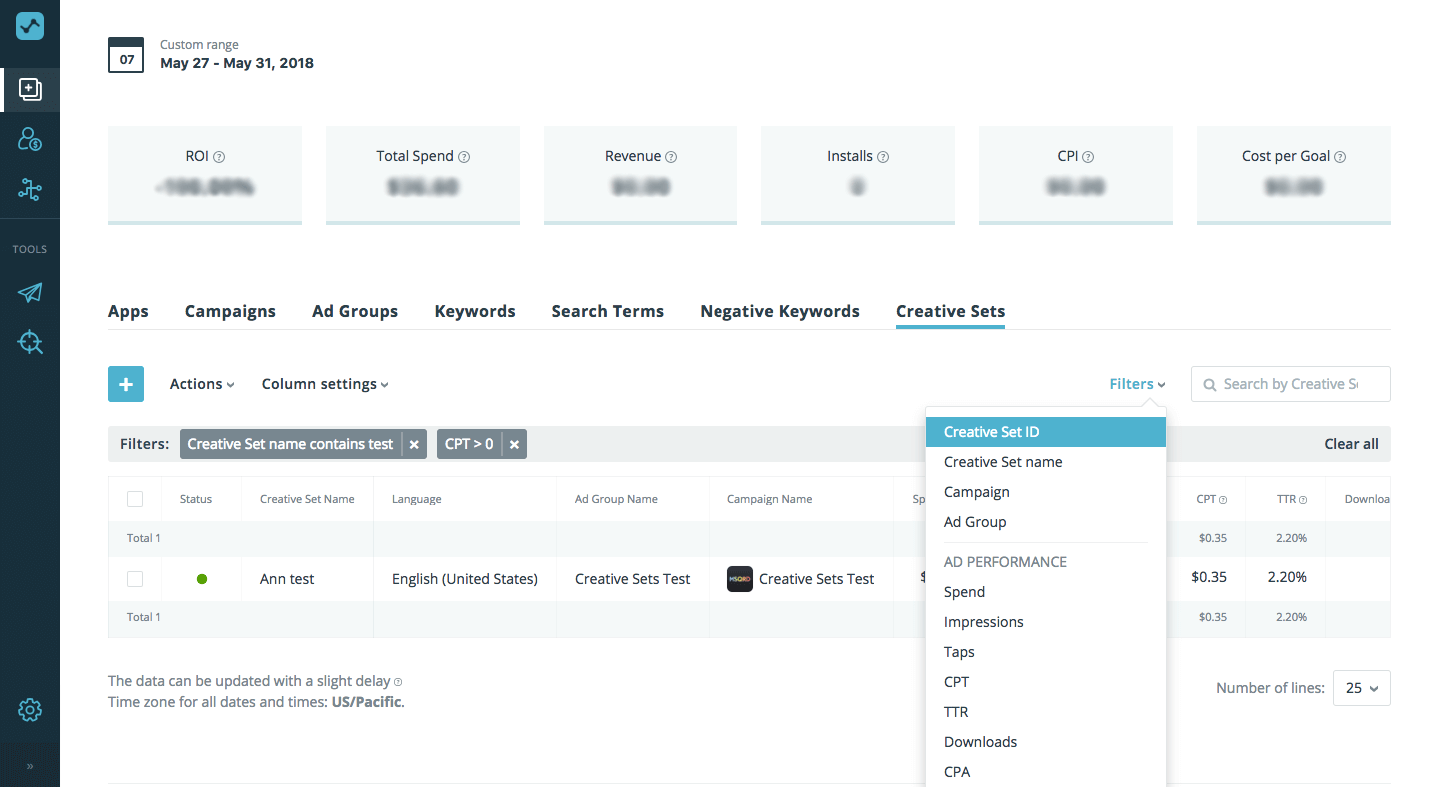Open the paper plane tool in the sidebar
The image size is (1439, 787).
[x=30, y=293]
